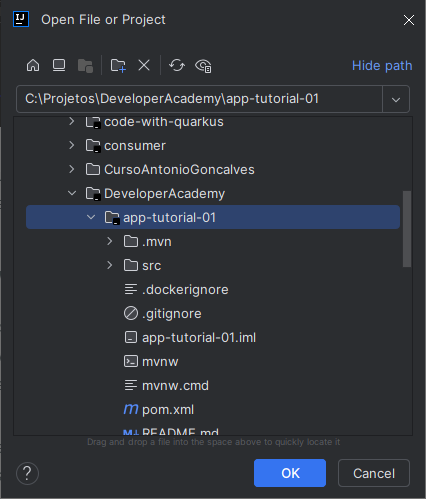Click the Cancel button
Image resolution: width=426 pixels, height=499 pixels.
pyautogui.click(x=374, y=473)
